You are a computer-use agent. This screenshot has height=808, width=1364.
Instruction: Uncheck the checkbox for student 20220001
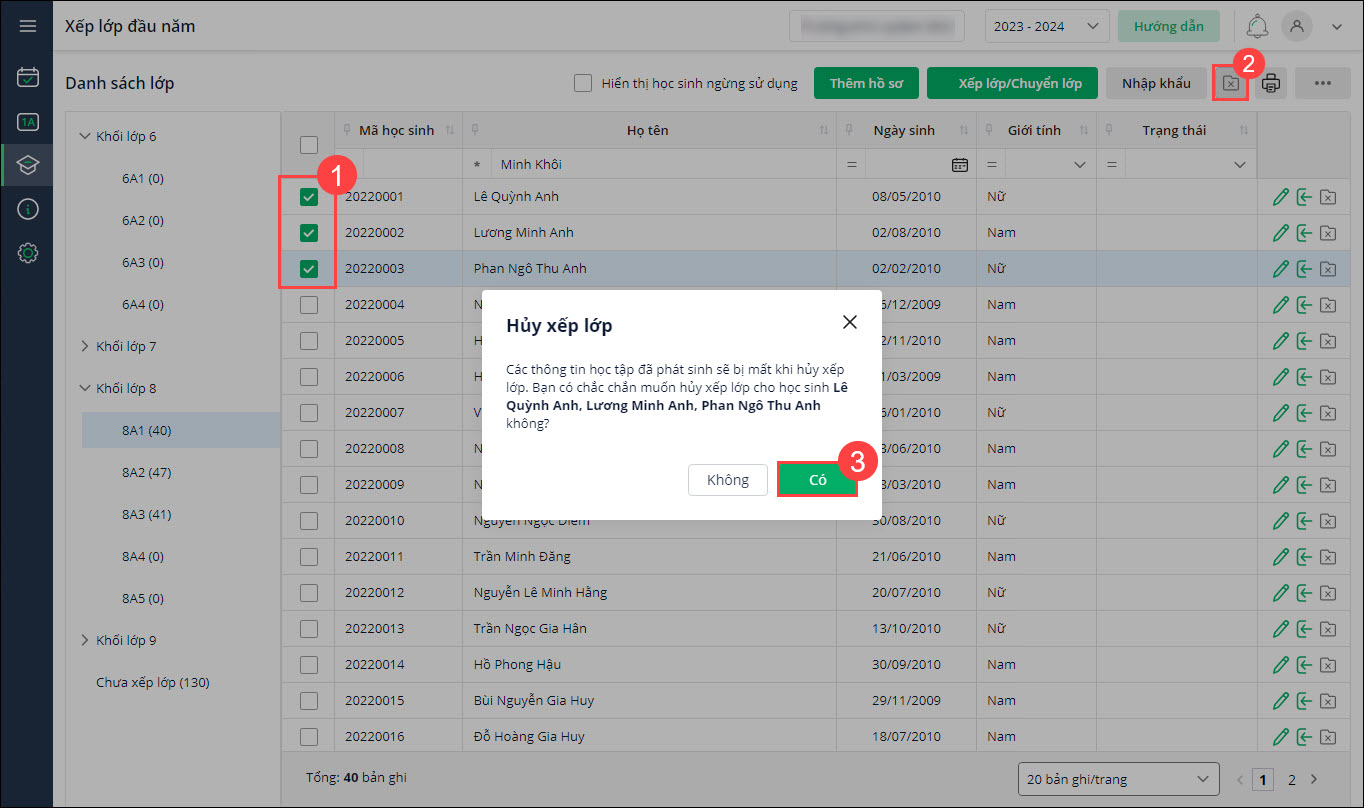309,197
